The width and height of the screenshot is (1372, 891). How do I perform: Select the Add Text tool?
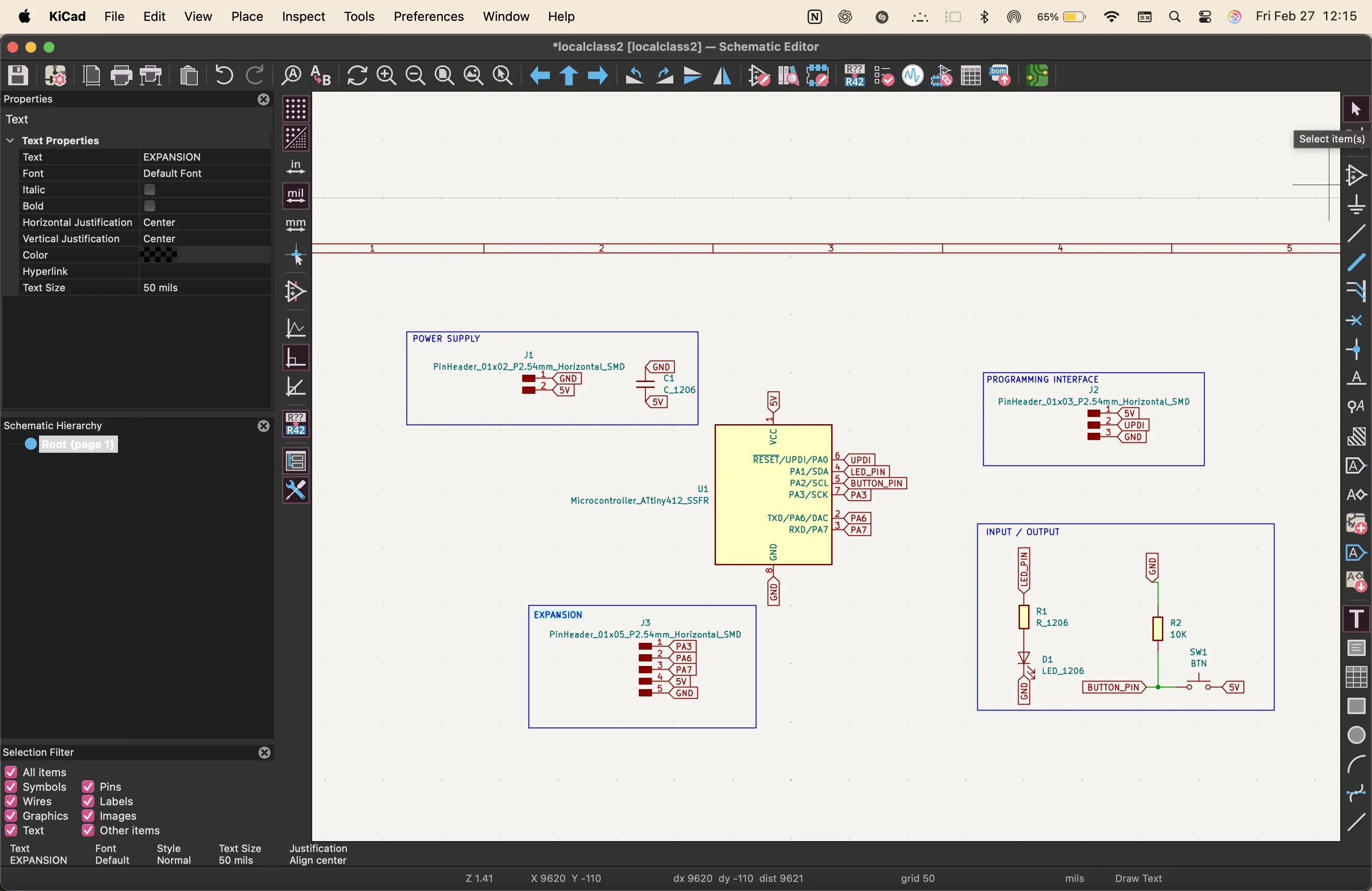pyautogui.click(x=1356, y=619)
